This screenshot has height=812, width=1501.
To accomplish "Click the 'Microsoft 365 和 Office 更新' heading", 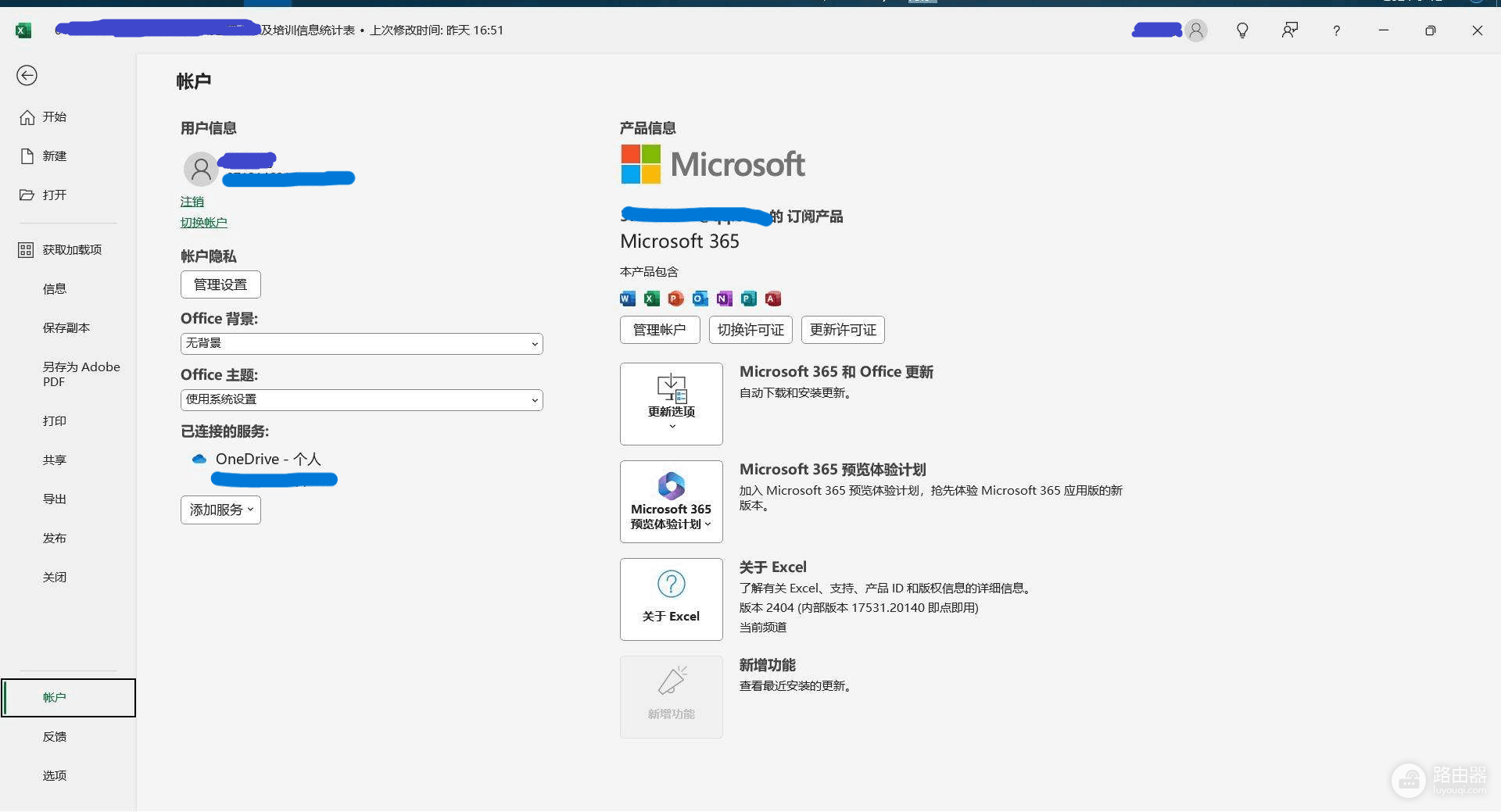I will tap(836, 372).
